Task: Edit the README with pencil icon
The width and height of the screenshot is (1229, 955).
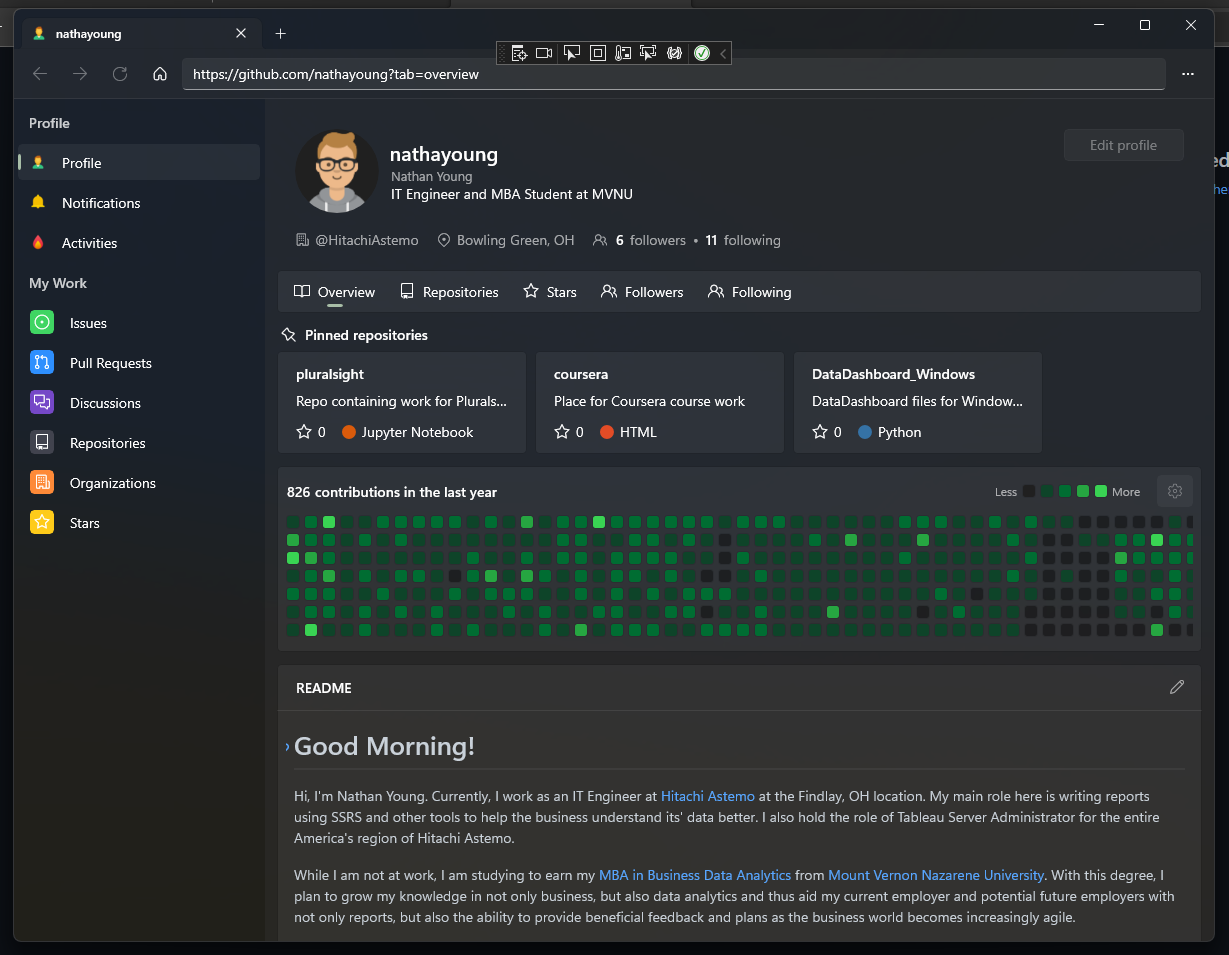Action: [x=1177, y=687]
